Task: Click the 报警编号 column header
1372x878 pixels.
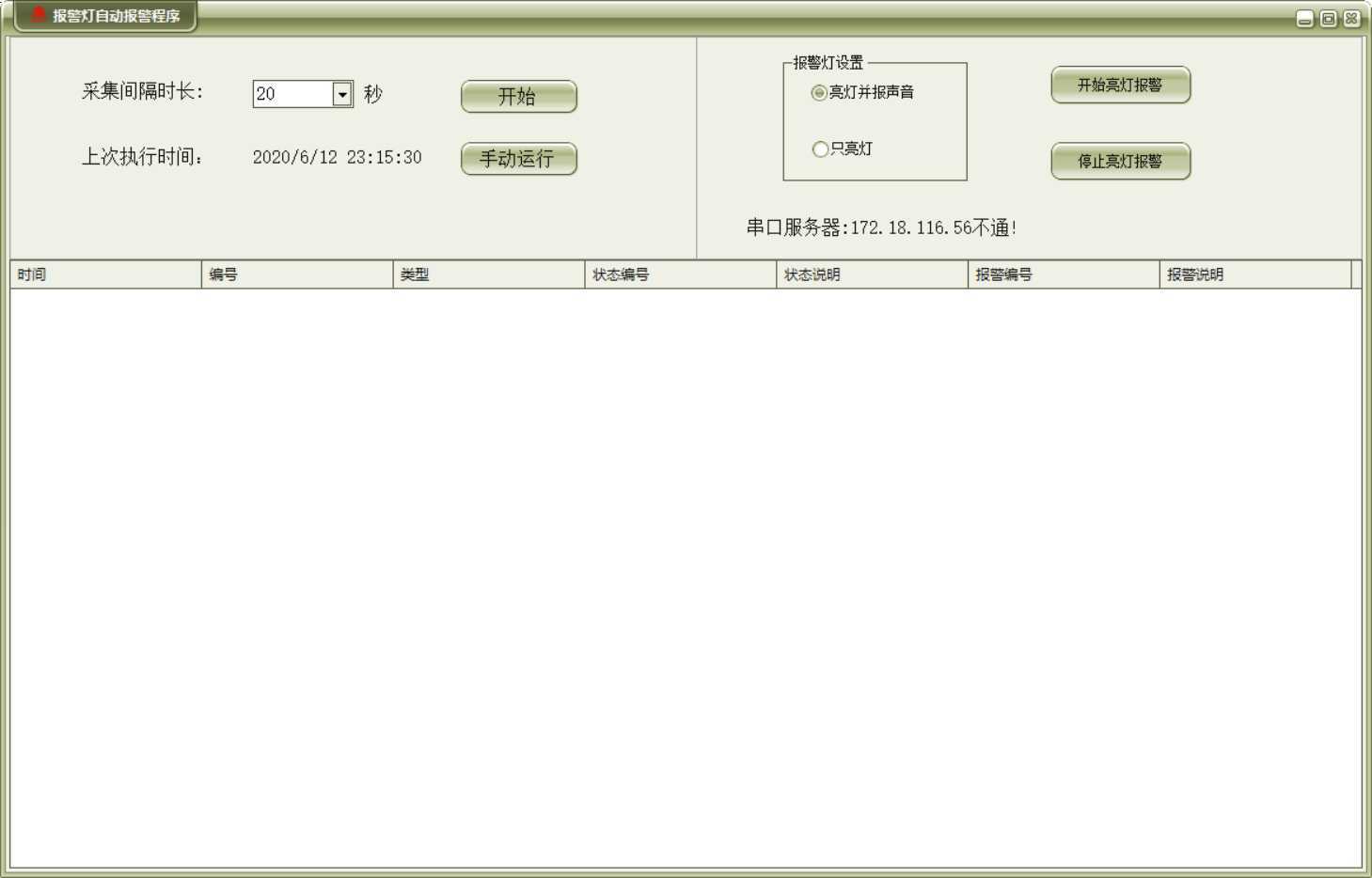Action: [x=1064, y=274]
